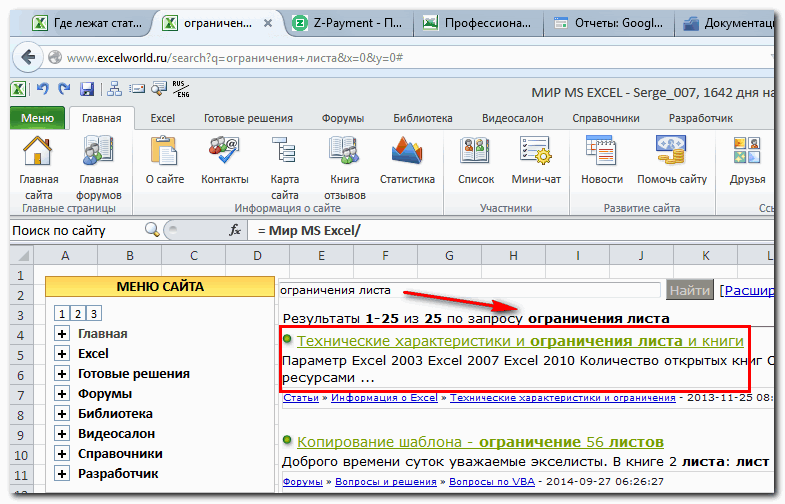Select column E header

pos(321,256)
